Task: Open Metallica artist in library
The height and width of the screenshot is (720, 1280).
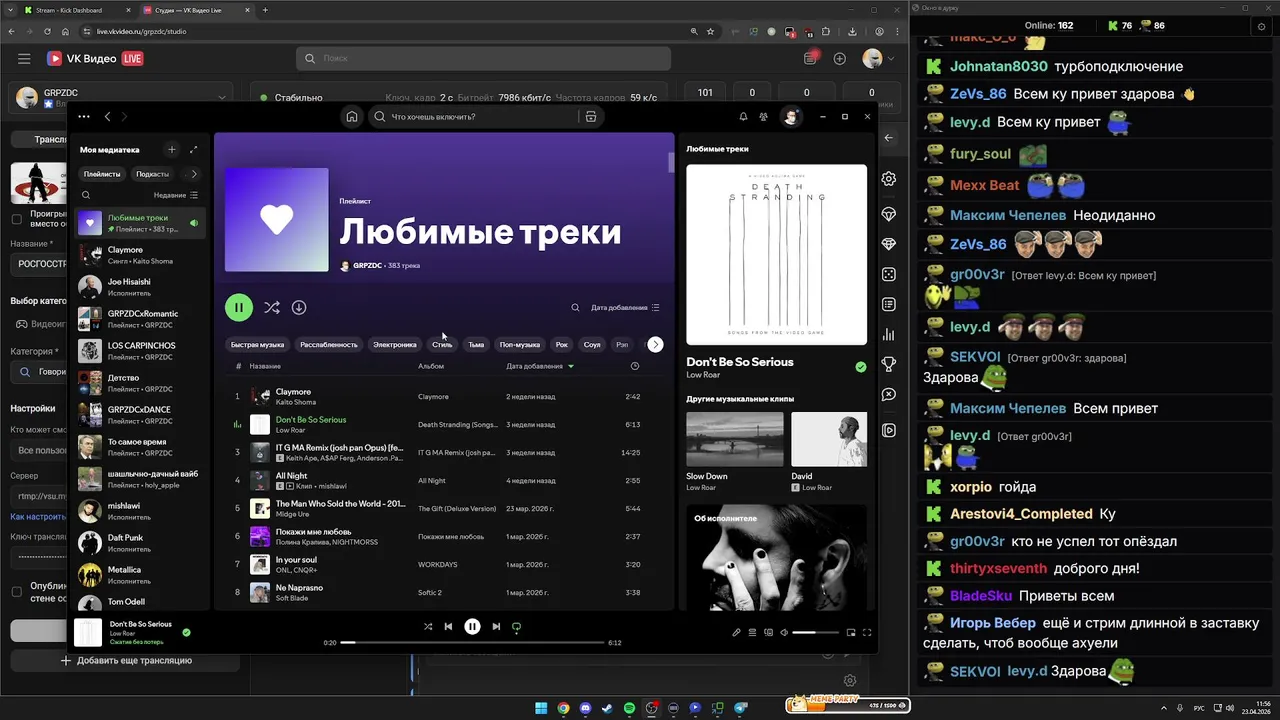Action: (x=141, y=575)
